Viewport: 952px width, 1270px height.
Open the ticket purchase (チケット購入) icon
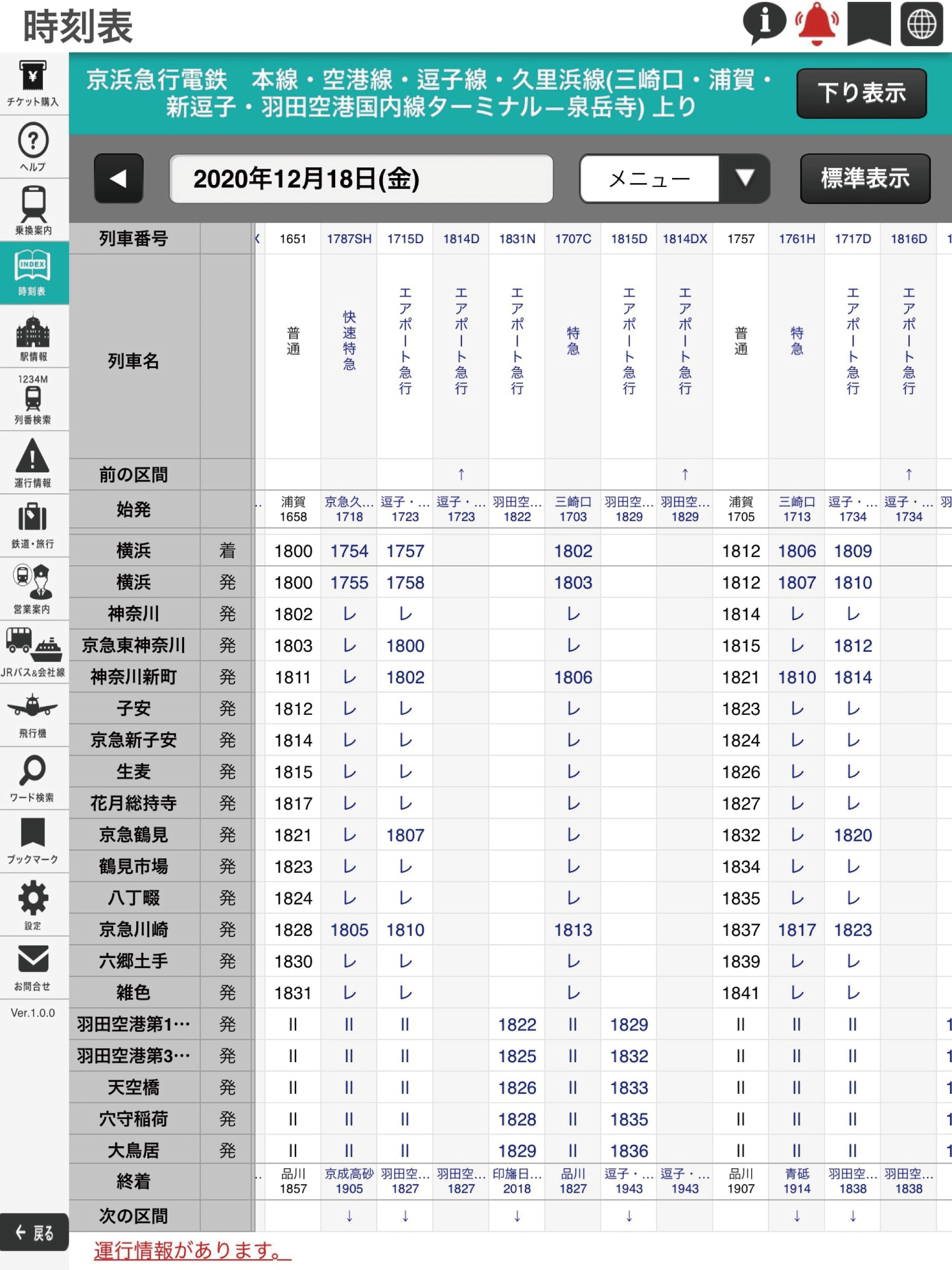(33, 84)
